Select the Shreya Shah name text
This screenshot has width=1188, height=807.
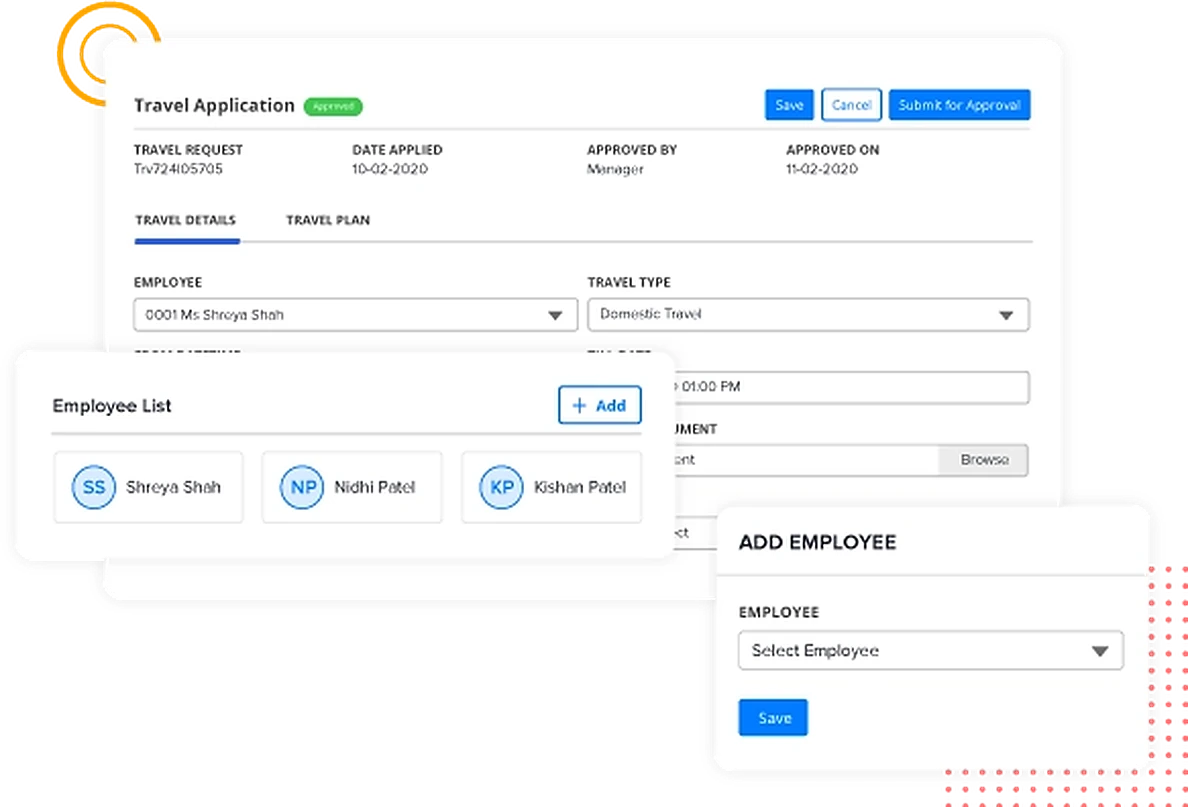pyautogui.click(x=174, y=487)
